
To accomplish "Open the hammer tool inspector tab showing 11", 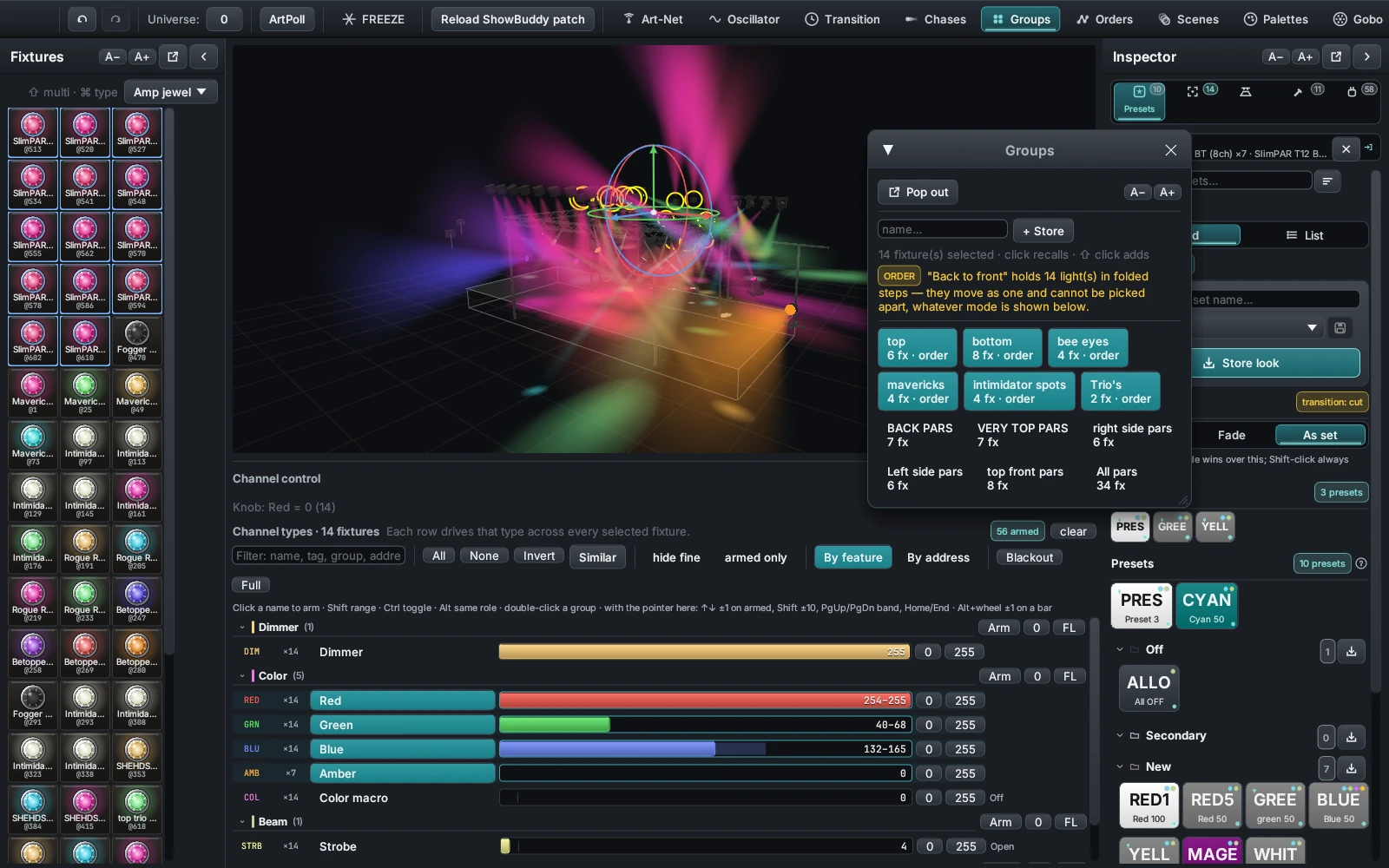I will 1307,91.
